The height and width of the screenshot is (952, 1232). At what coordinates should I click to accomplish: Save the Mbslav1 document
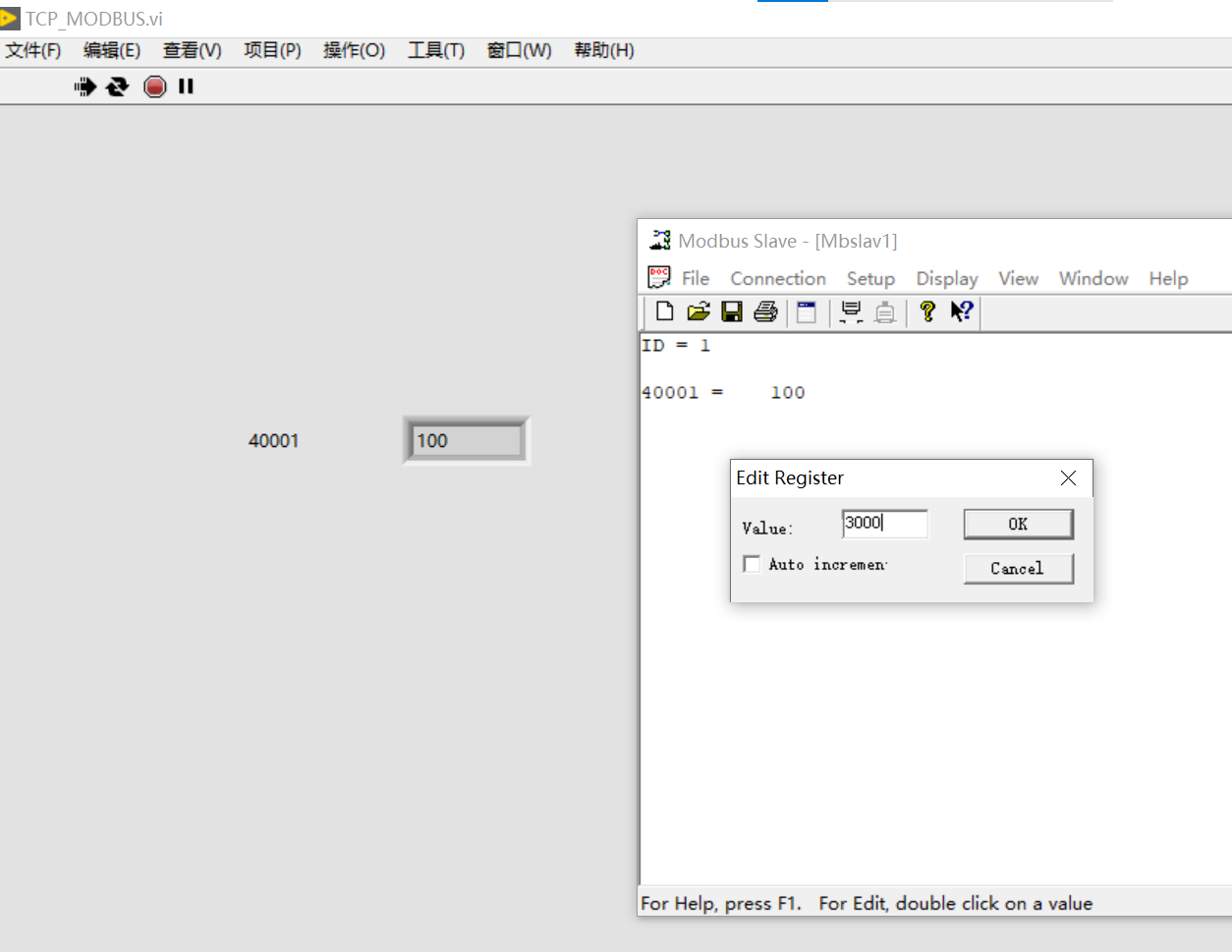(x=732, y=311)
